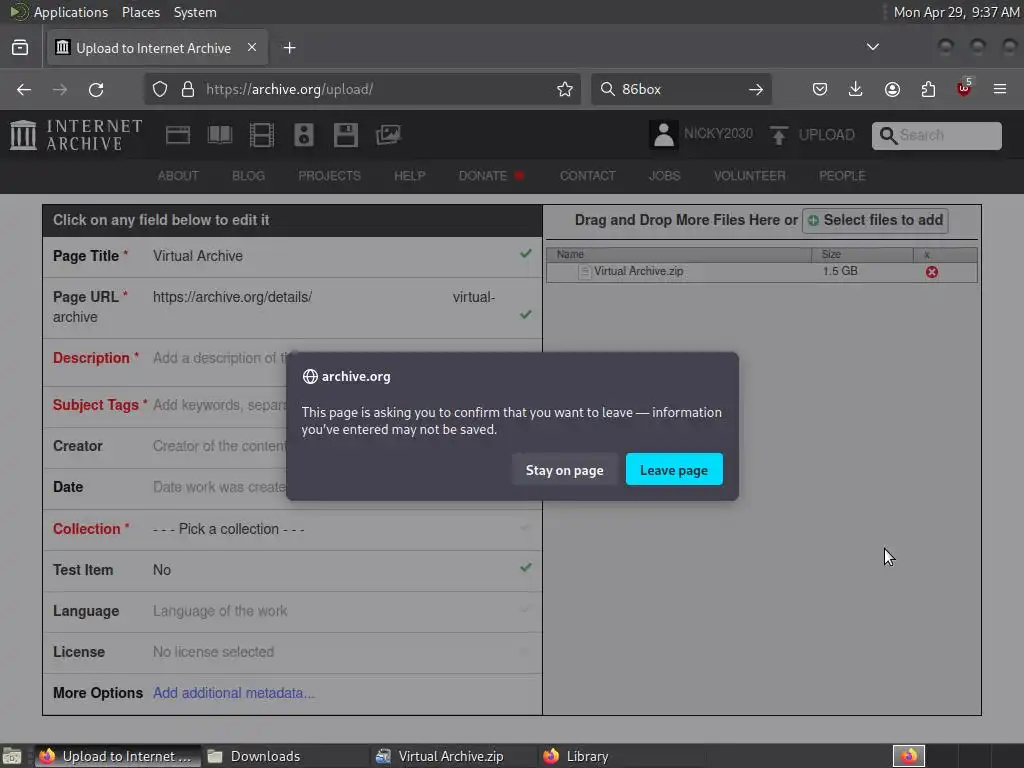Click the Name column header
Image resolution: width=1024 pixels, height=768 pixels.
click(679, 254)
